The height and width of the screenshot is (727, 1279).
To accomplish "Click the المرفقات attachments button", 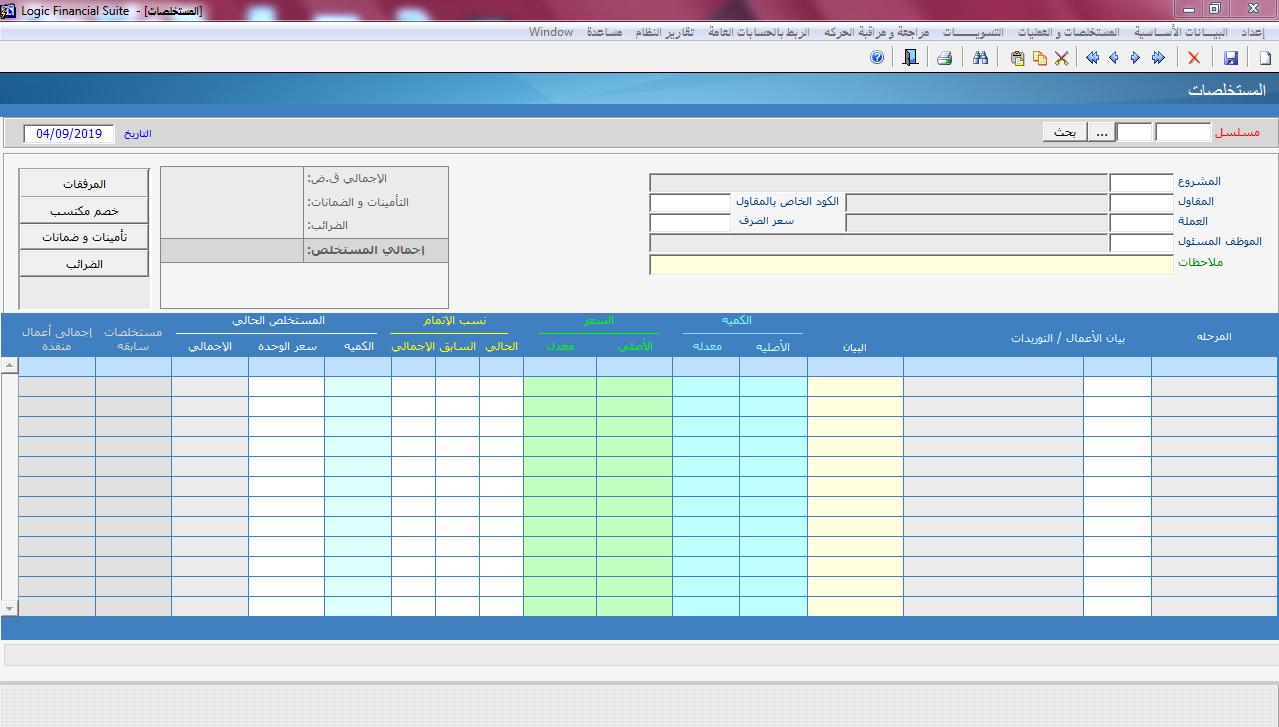I will (x=84, y=184).
